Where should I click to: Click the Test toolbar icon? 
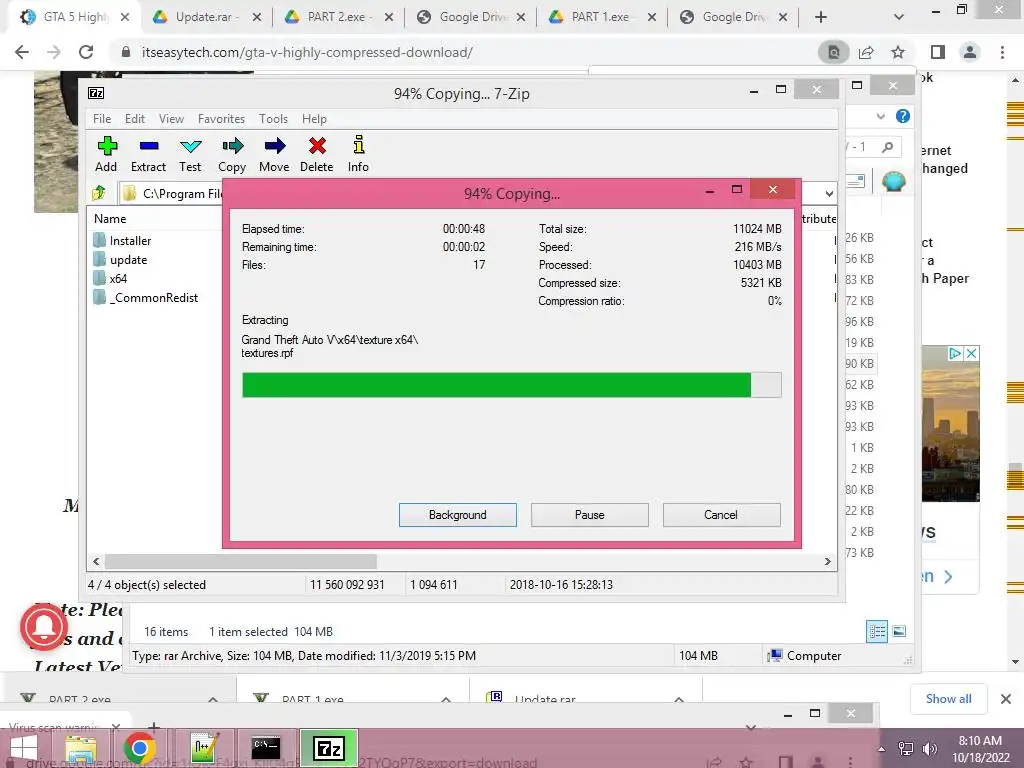(x=190, y=154)
